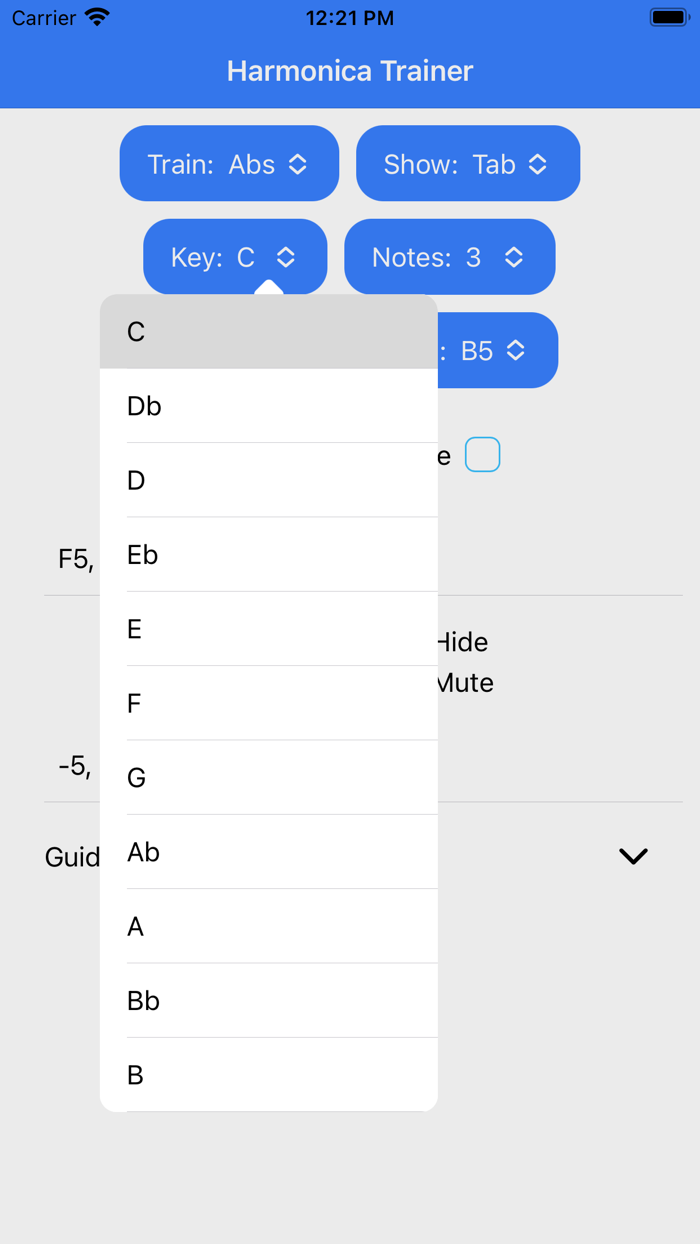The image size is (700, 1244).
Task: Click the up-down arrows next to B5
Action: 516,351
